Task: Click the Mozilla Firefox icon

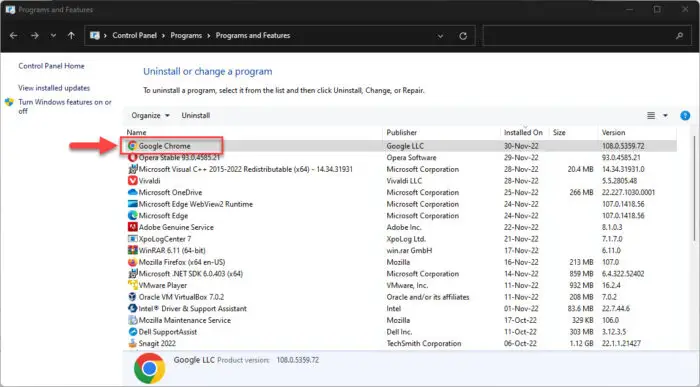Action: click(132, 262)
